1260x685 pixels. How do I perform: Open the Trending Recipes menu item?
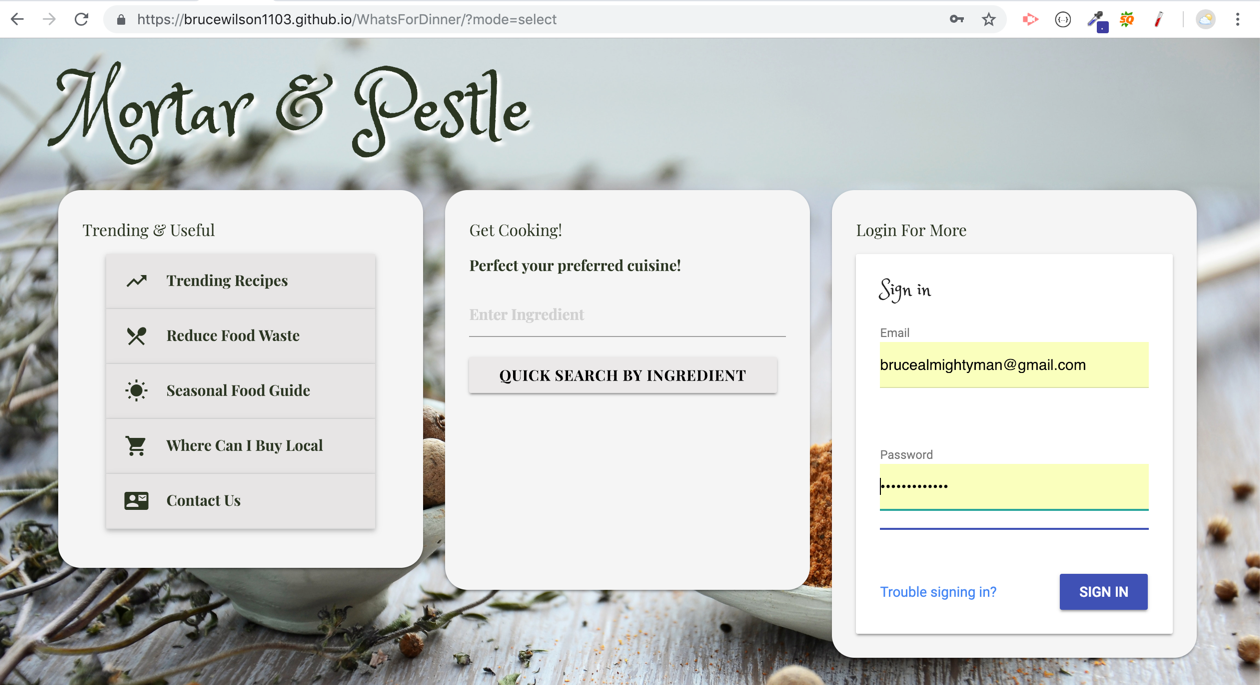pyautogui.click(x=227, y=281)
